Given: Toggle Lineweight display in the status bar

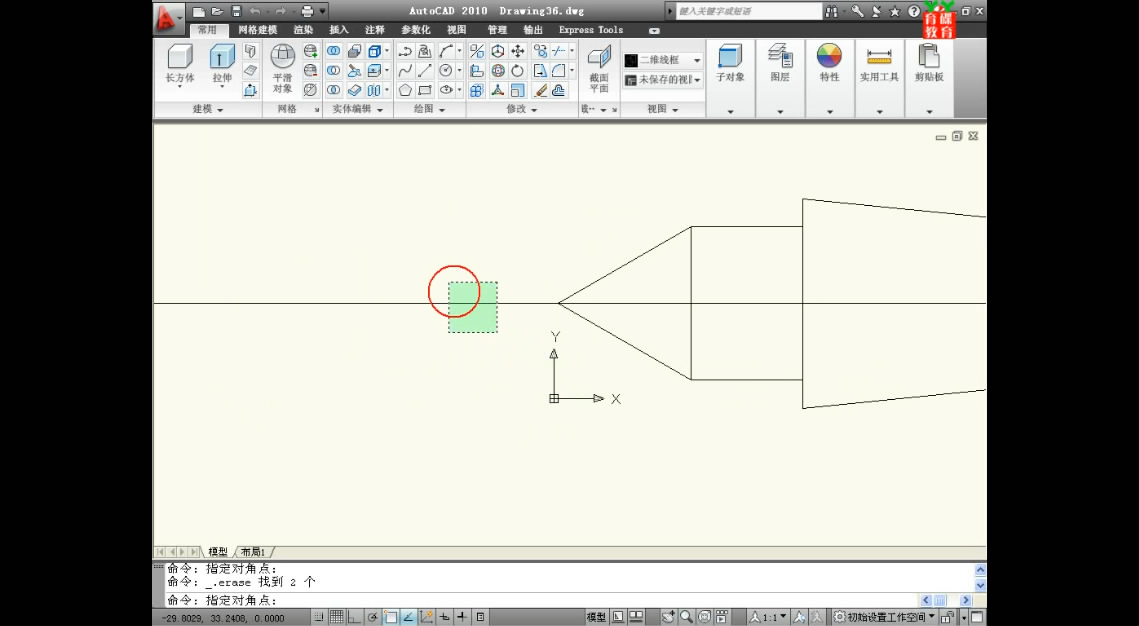Looking at the screenshot, I should 462,617.
